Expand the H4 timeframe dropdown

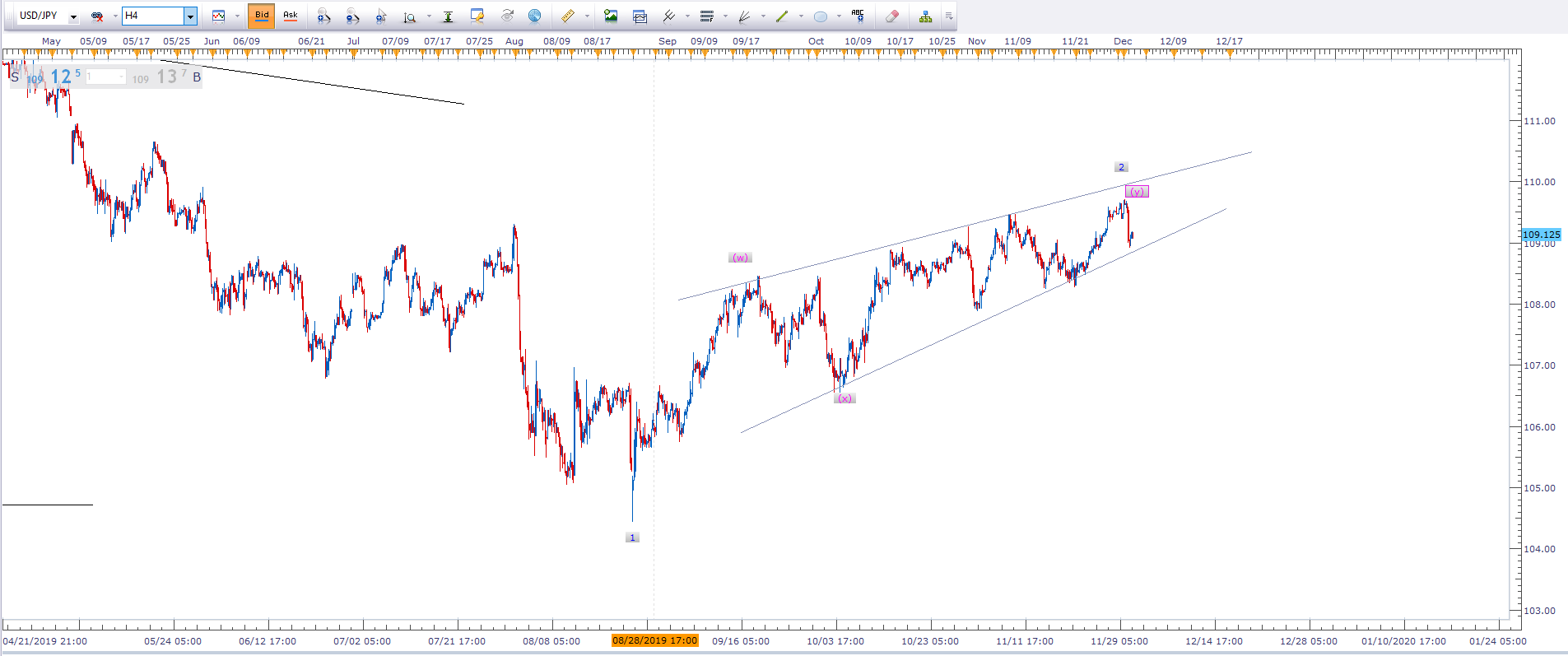coord(190,16)
